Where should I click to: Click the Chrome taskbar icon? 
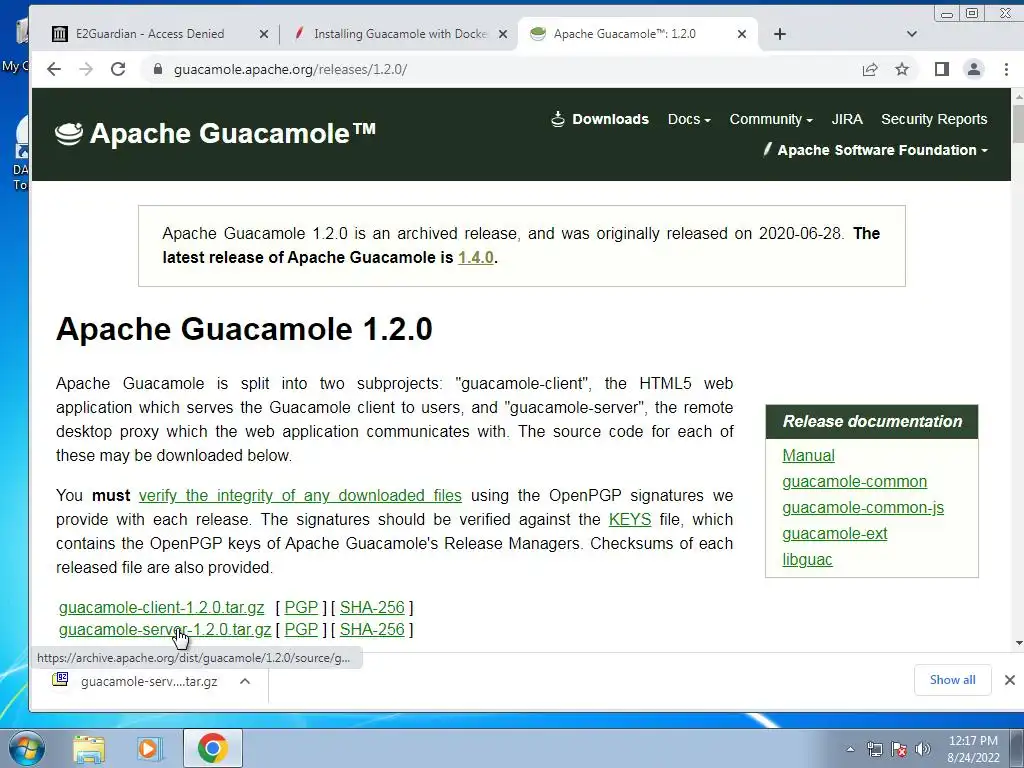tap(212, 748)
